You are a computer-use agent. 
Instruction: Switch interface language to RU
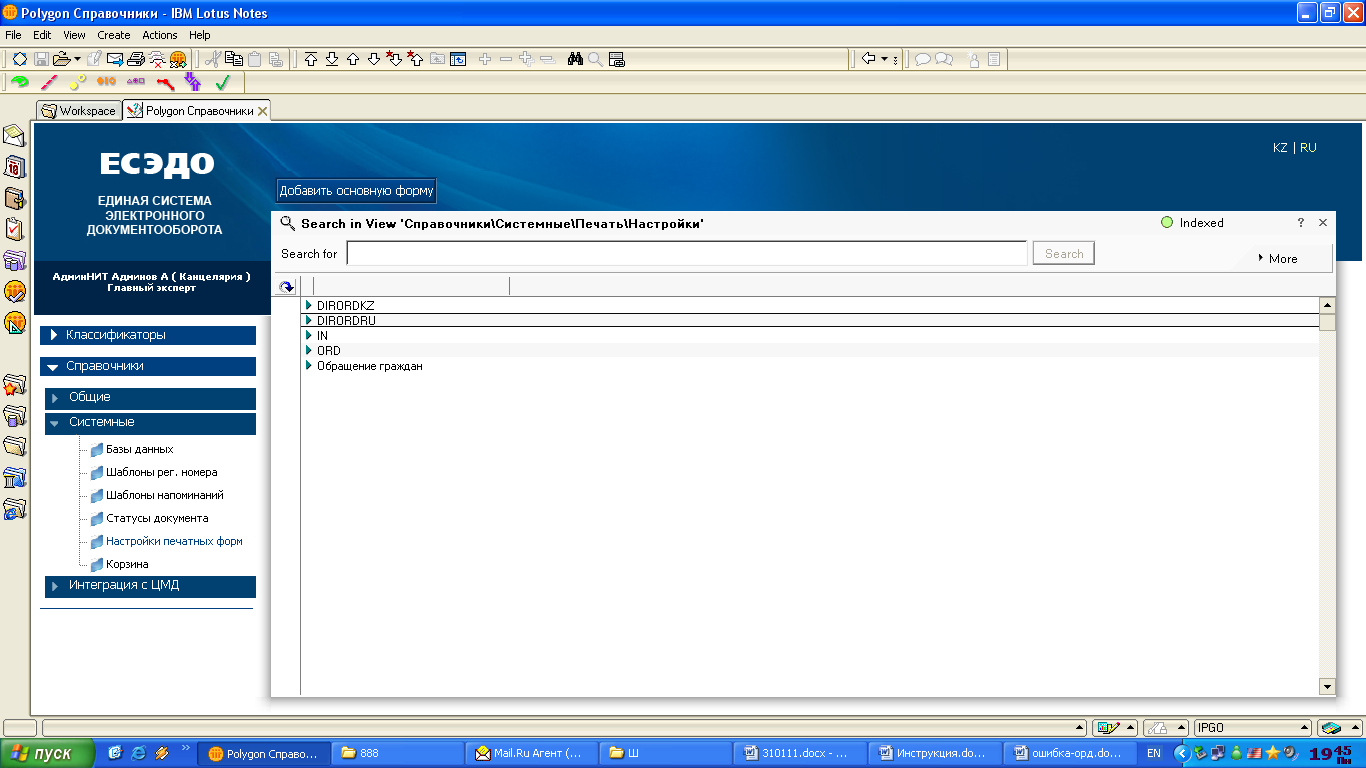pos(1308,147)
